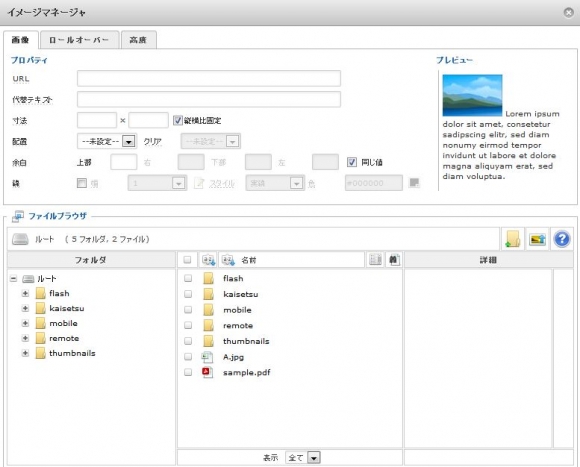Click the style edit icon beside スタイル
The image size is (580, 467).
[x=199, y=183]
